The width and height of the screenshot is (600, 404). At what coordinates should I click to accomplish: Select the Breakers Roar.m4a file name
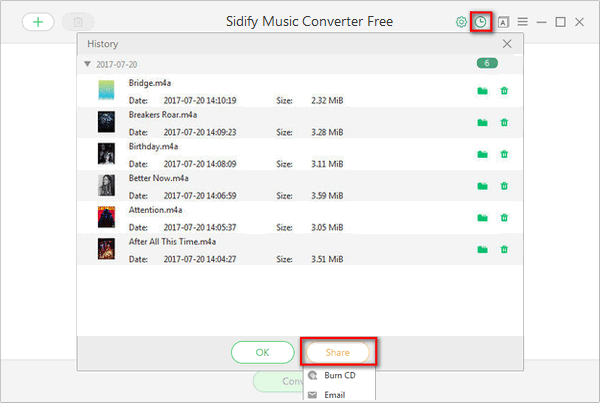click(x=163, y=115)
